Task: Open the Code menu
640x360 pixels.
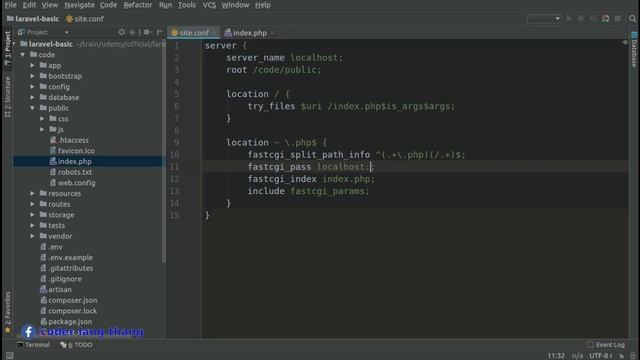Action: point(108,5)
